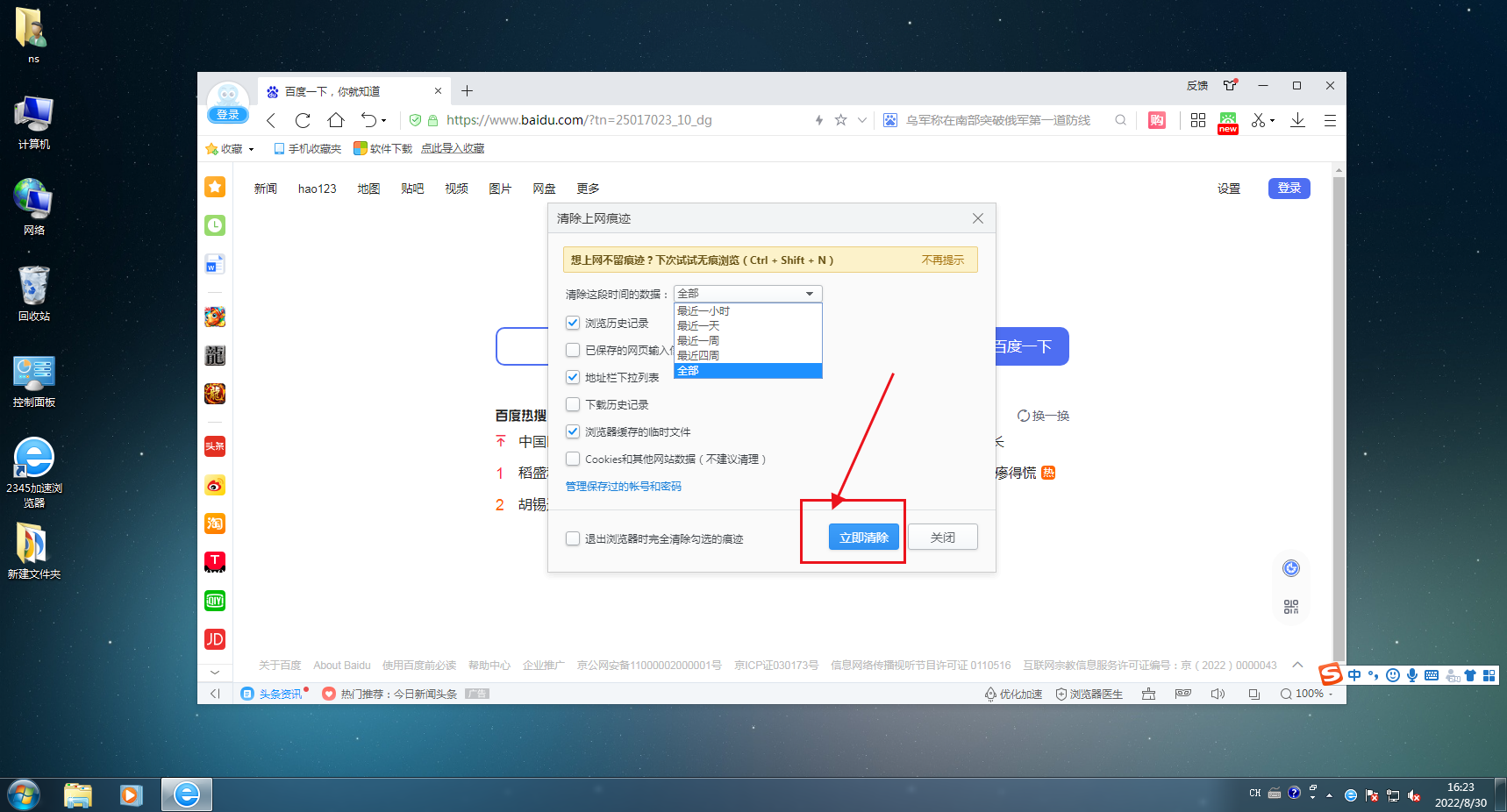Click the skin shirt icon in title bar

pos(1230,85)
